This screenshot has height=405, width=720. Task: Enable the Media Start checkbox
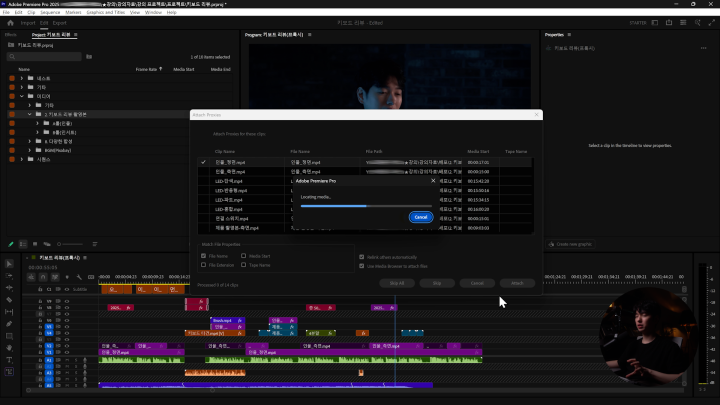[242, 257]
